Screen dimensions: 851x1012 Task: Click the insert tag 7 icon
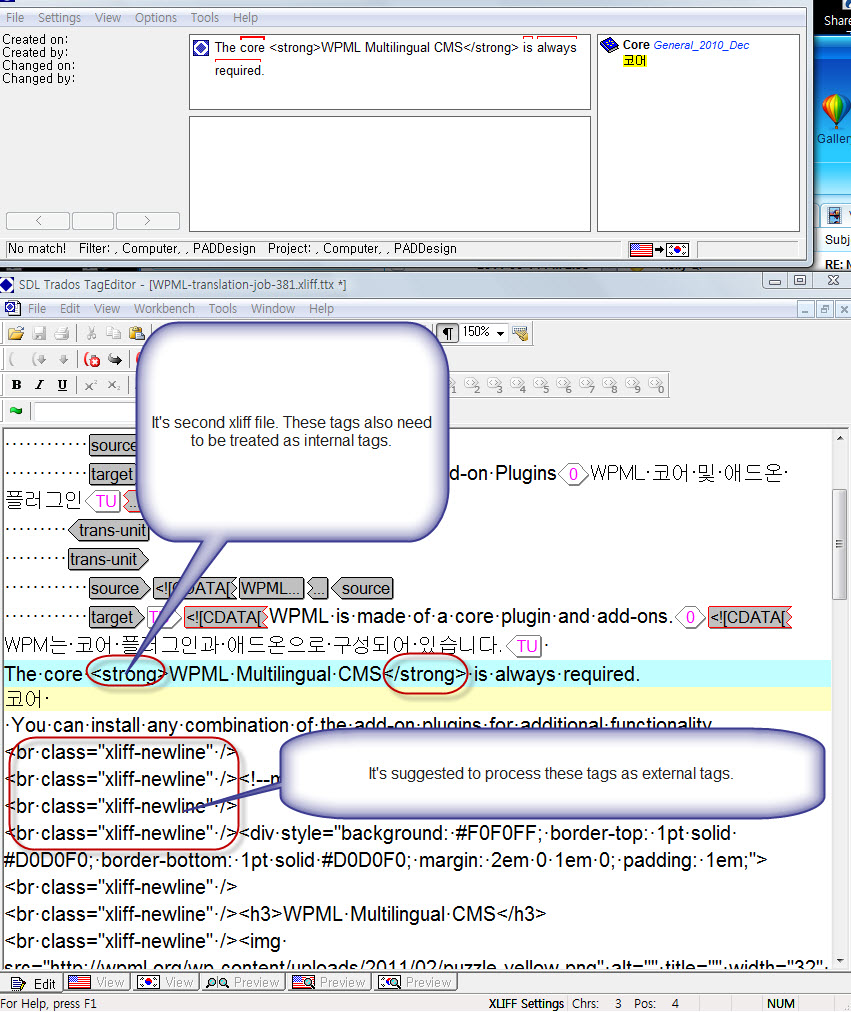(586, 385)
